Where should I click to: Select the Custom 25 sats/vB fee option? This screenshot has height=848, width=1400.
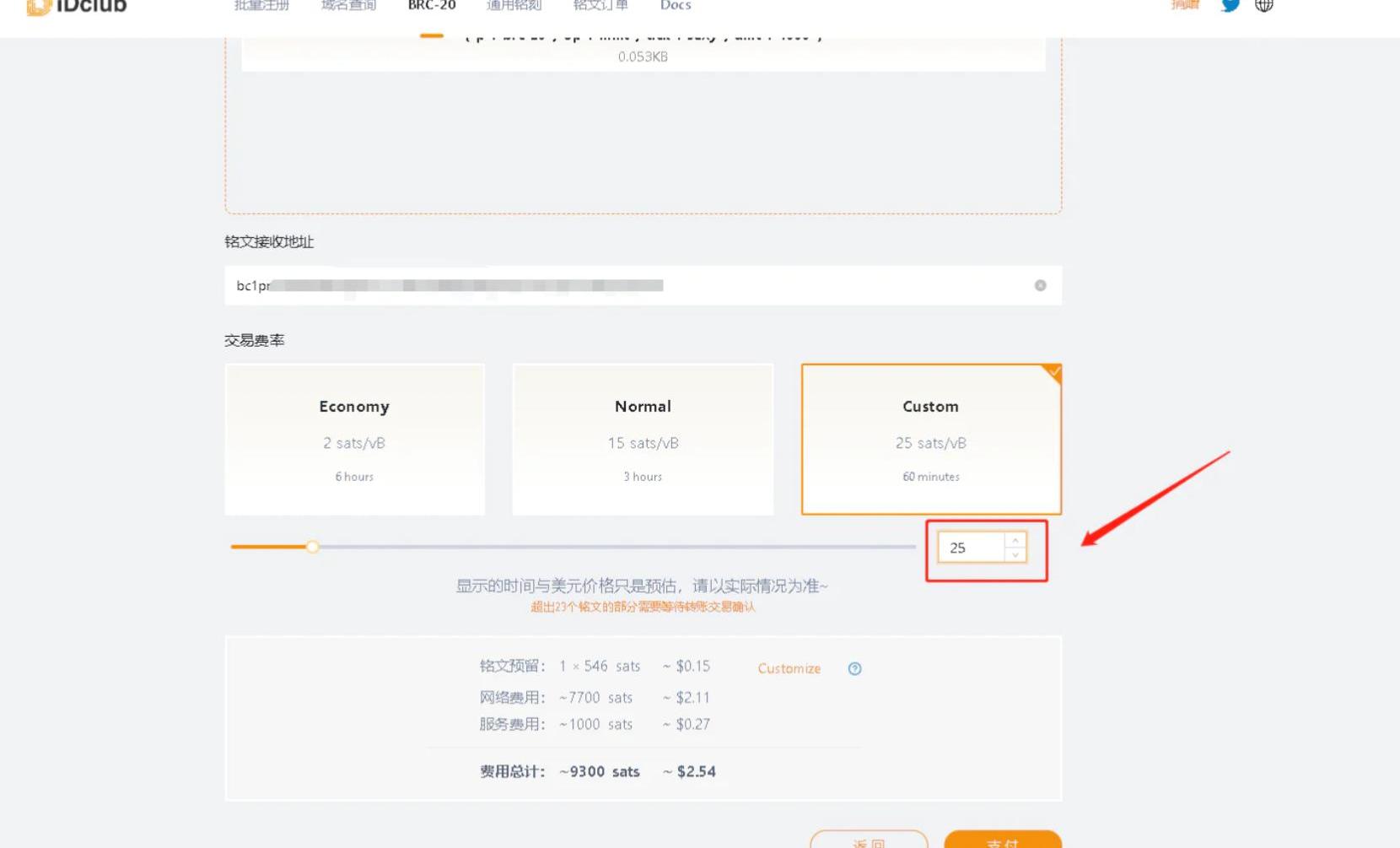(x=930, y=440)
